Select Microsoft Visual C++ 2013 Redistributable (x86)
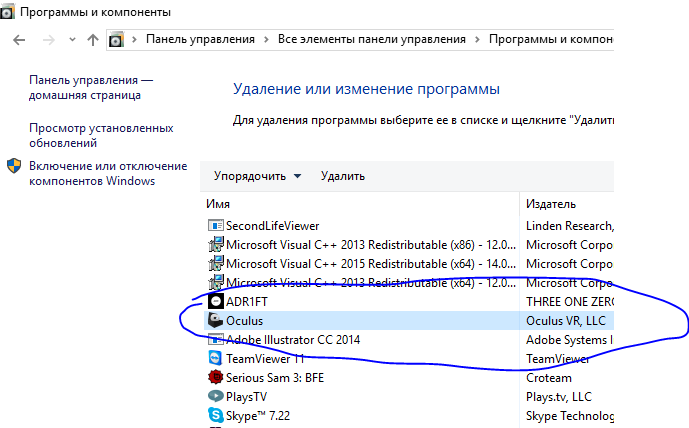689x428 pixels. 371,245
